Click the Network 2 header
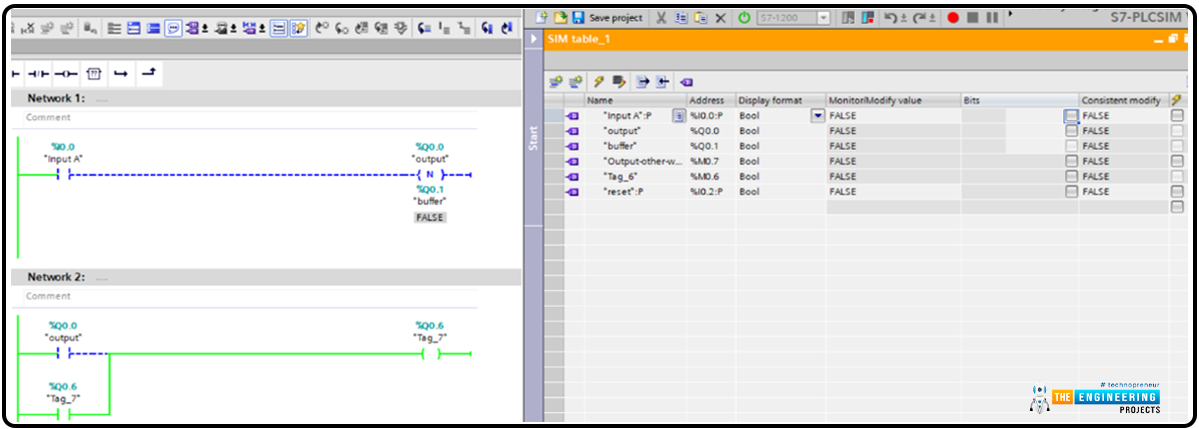This screenshot has height=429, width=1199. (x=56, y=276)
